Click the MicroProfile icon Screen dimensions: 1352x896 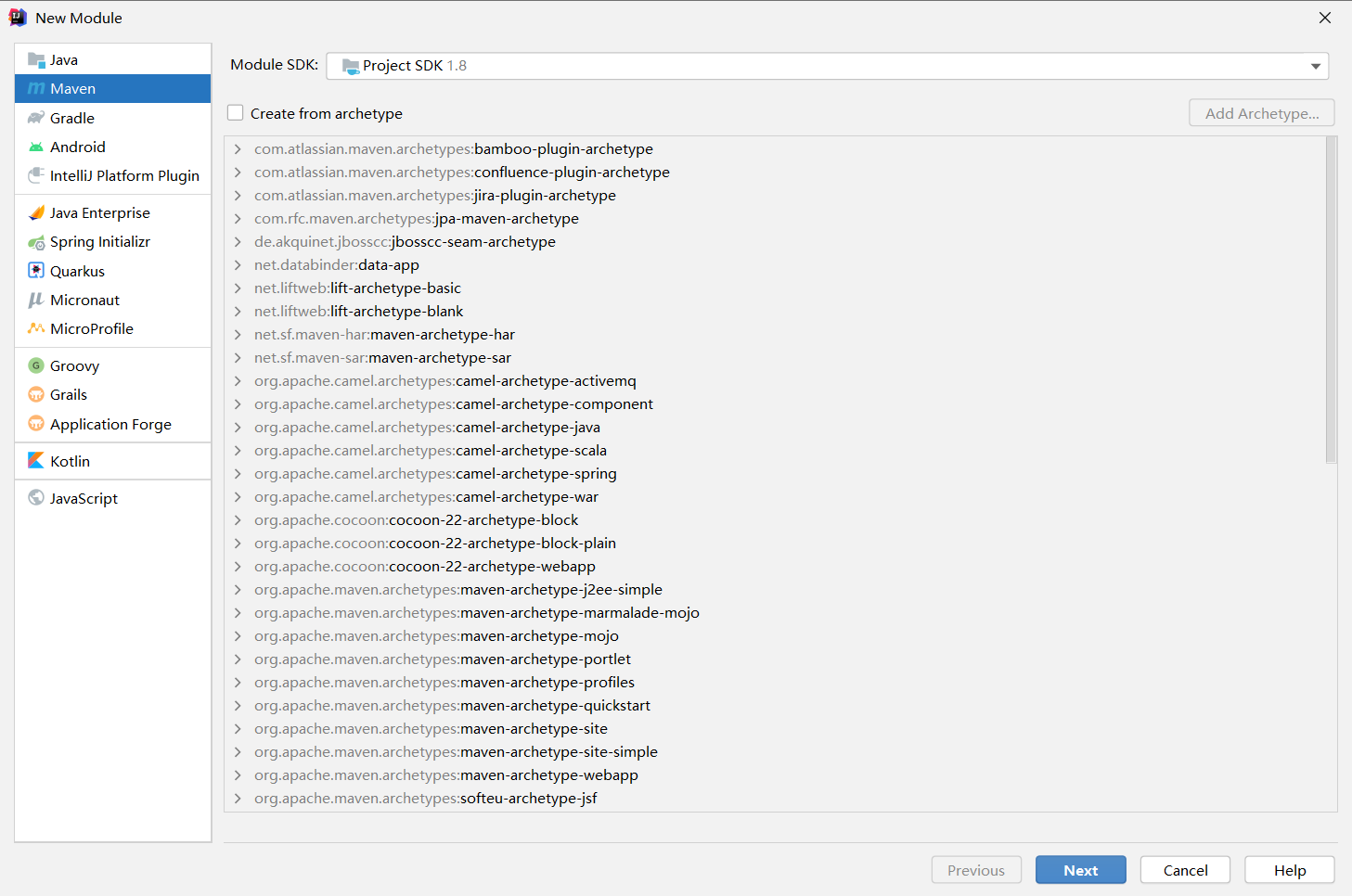pos(36,328)
